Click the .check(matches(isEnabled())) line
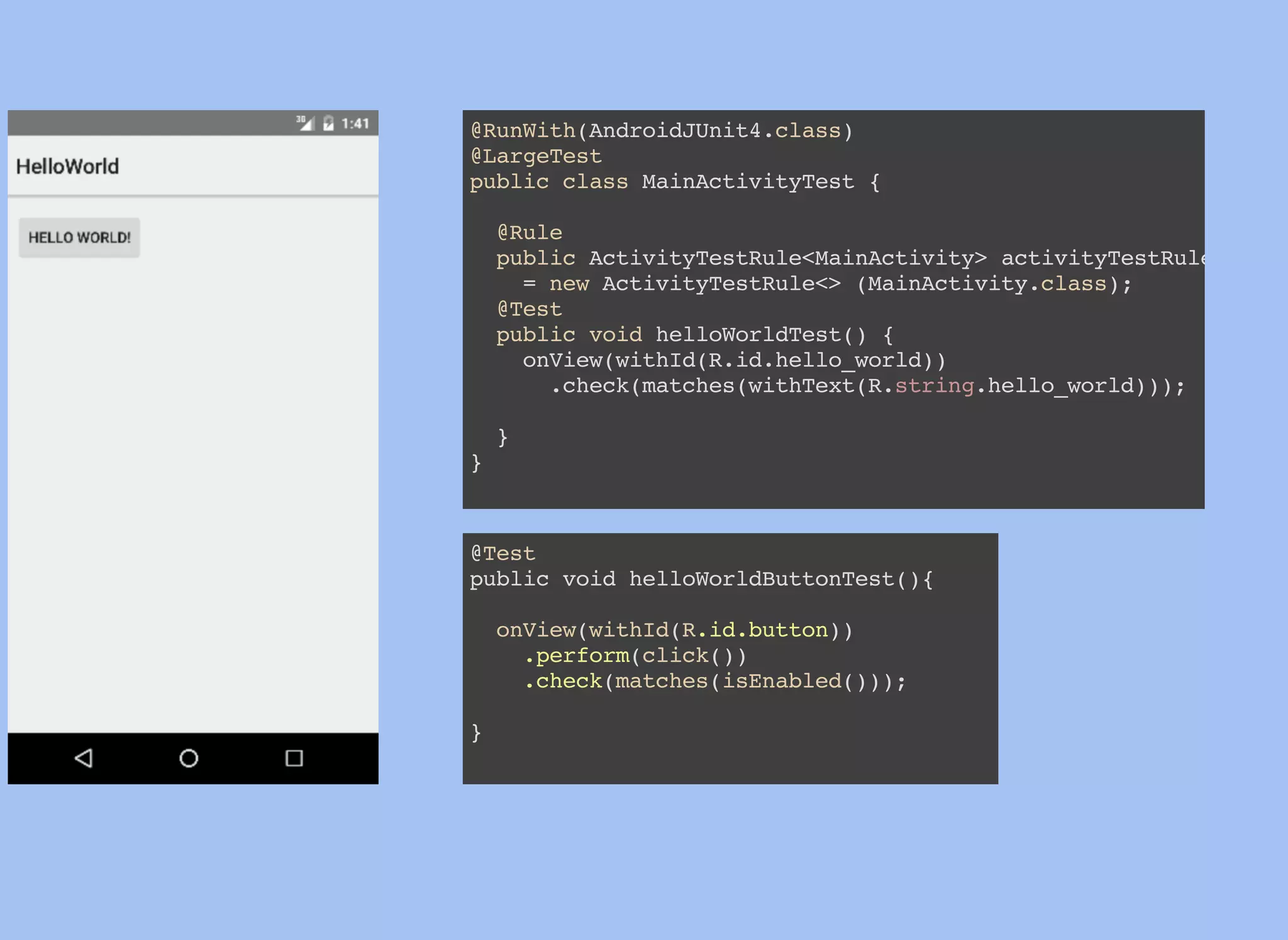The height and width of the screenshot is (940, 1288). pyautogui.click(x=715, y=681)
